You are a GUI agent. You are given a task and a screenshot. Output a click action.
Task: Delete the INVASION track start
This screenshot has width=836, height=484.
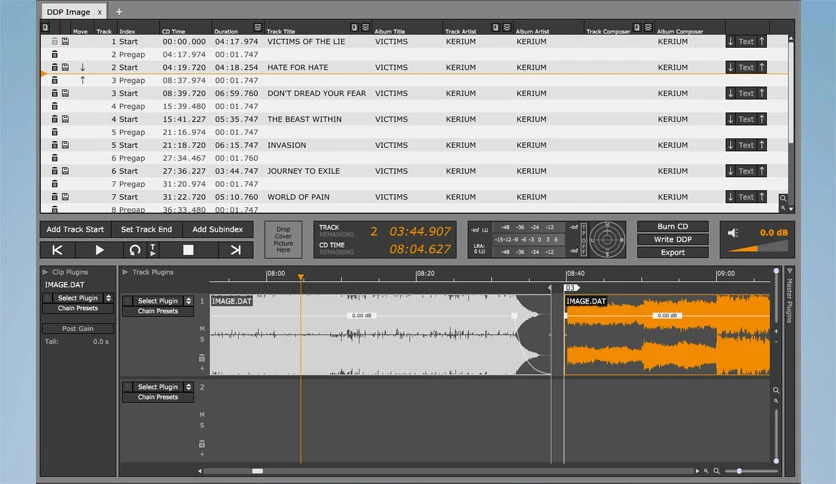54,145
